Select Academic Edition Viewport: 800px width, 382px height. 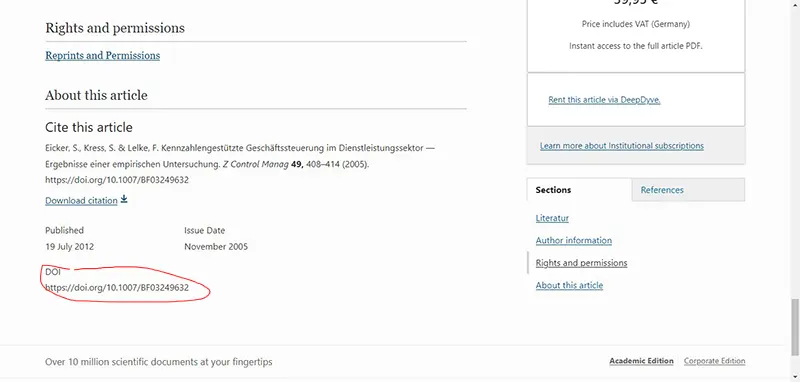[x=641, y=361]
